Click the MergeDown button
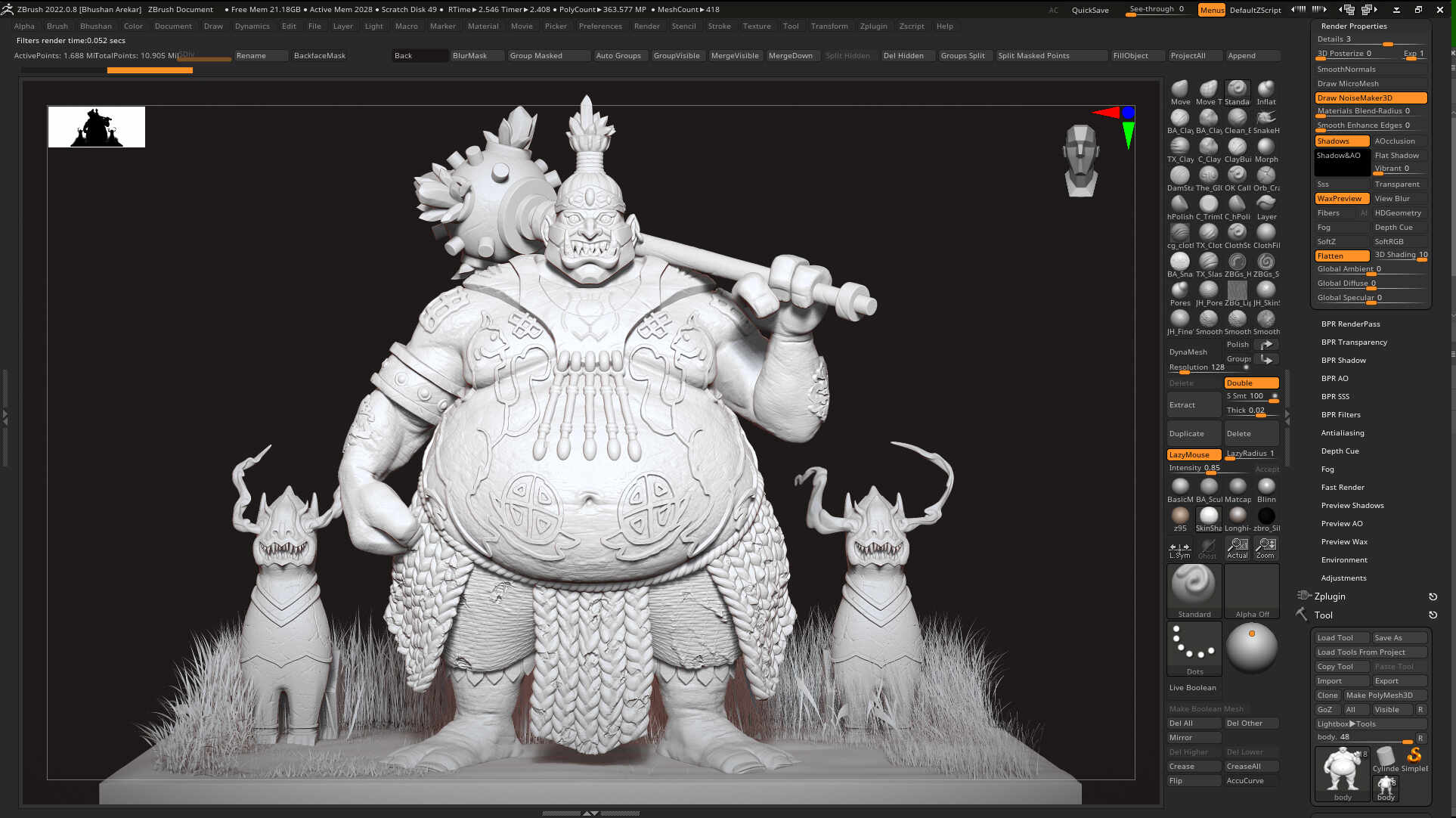 [790, 55]
